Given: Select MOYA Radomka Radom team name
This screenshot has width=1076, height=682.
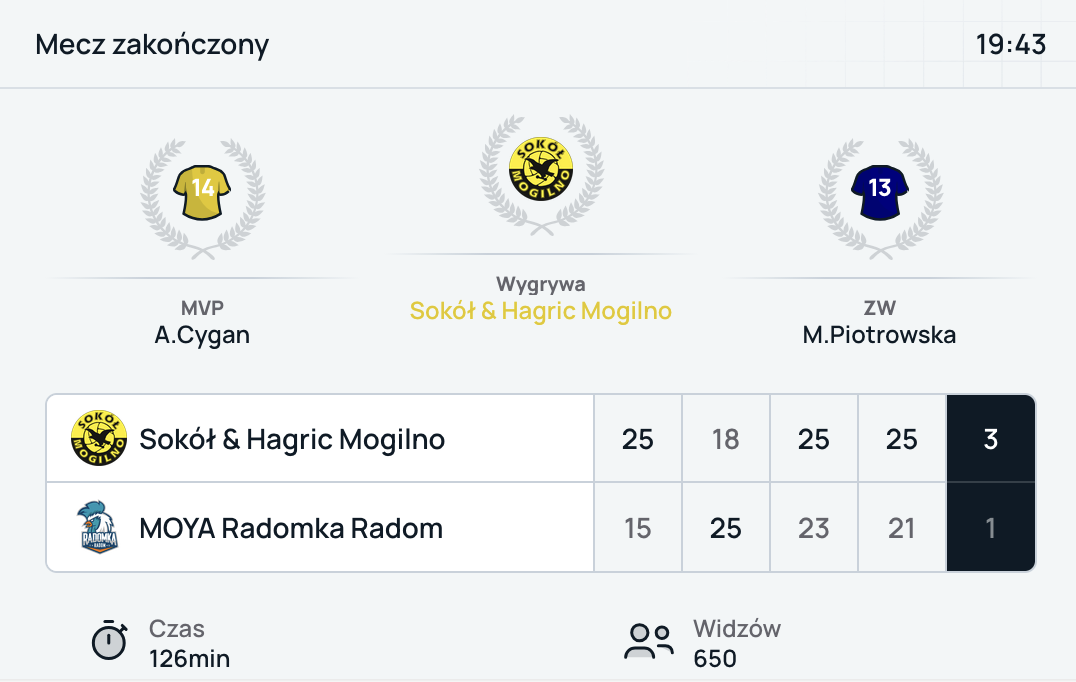Looking at the screenshot, I should [291, 527].
